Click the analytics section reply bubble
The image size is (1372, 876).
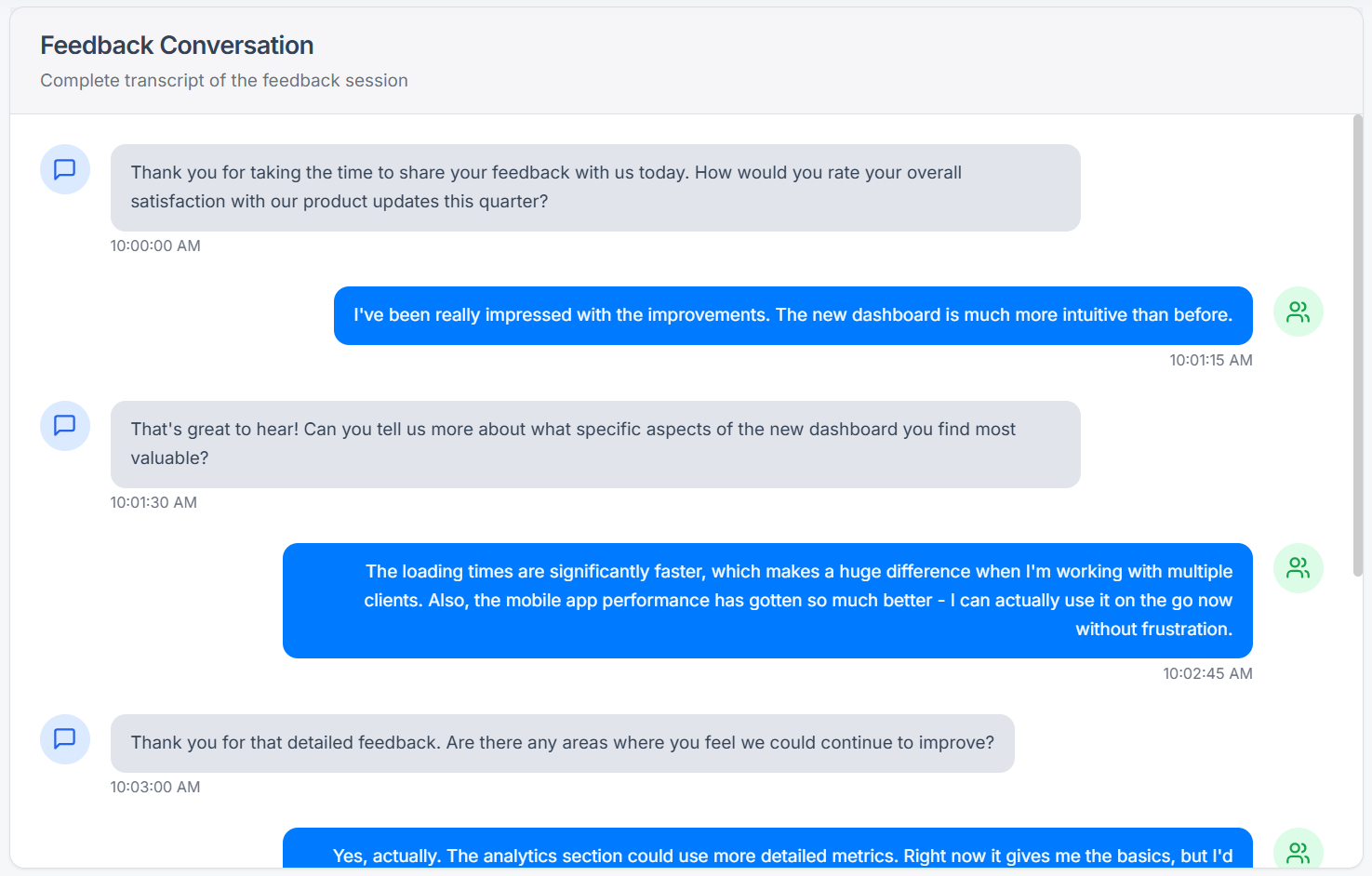point(767,850)
